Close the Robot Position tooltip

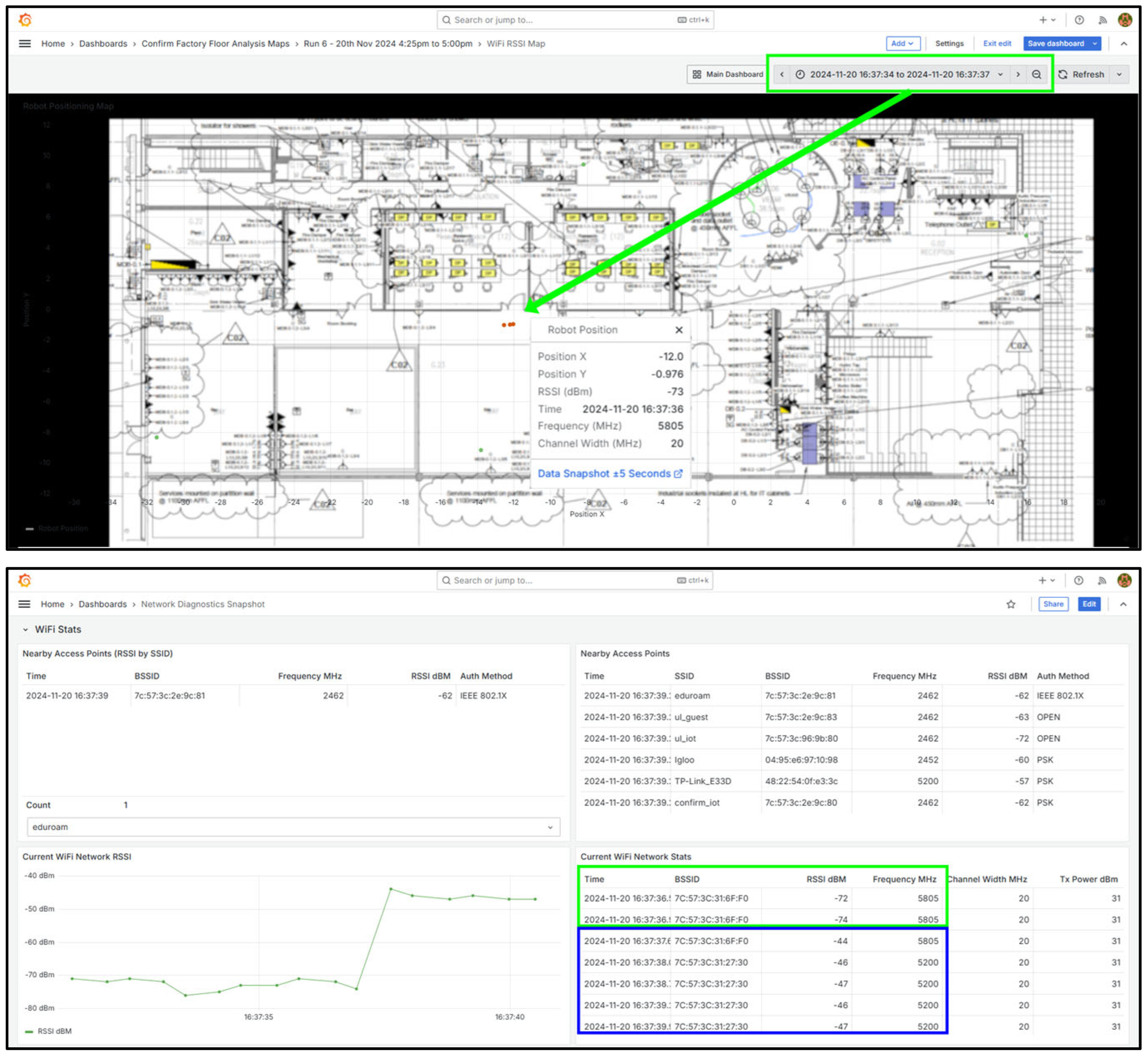tap(678, 330)
